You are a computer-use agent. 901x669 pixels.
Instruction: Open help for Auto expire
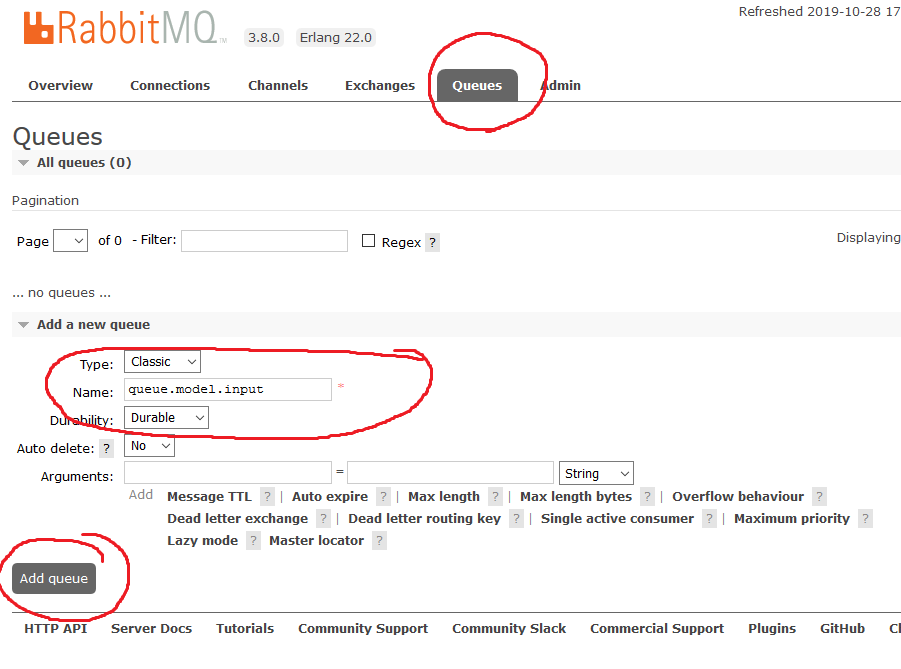pyautogui.click(x=383, y=497)
